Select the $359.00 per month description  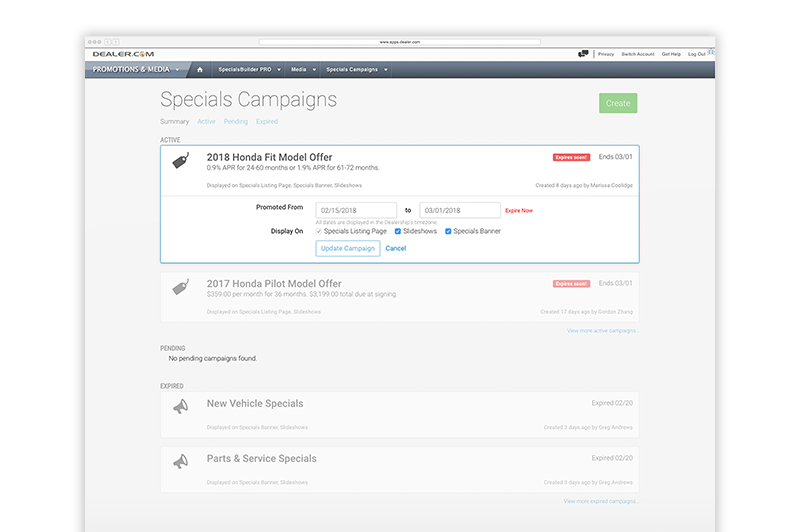coord(302,294)
